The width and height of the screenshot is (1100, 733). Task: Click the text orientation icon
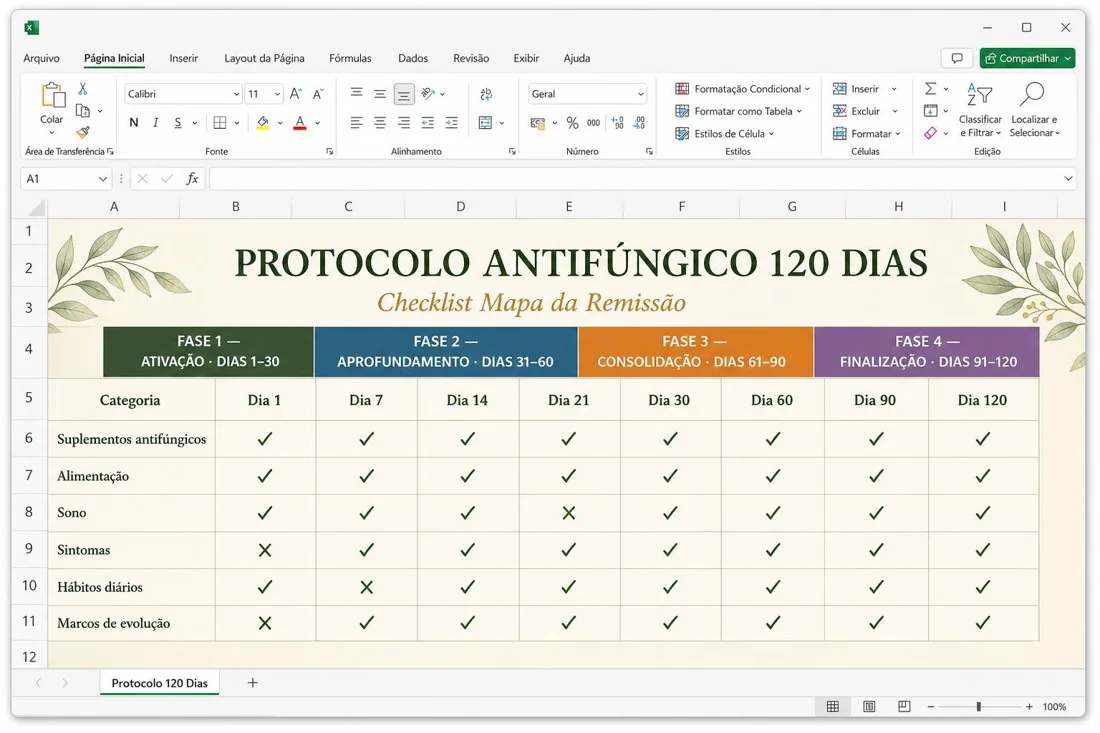click(x=428, y=94)
